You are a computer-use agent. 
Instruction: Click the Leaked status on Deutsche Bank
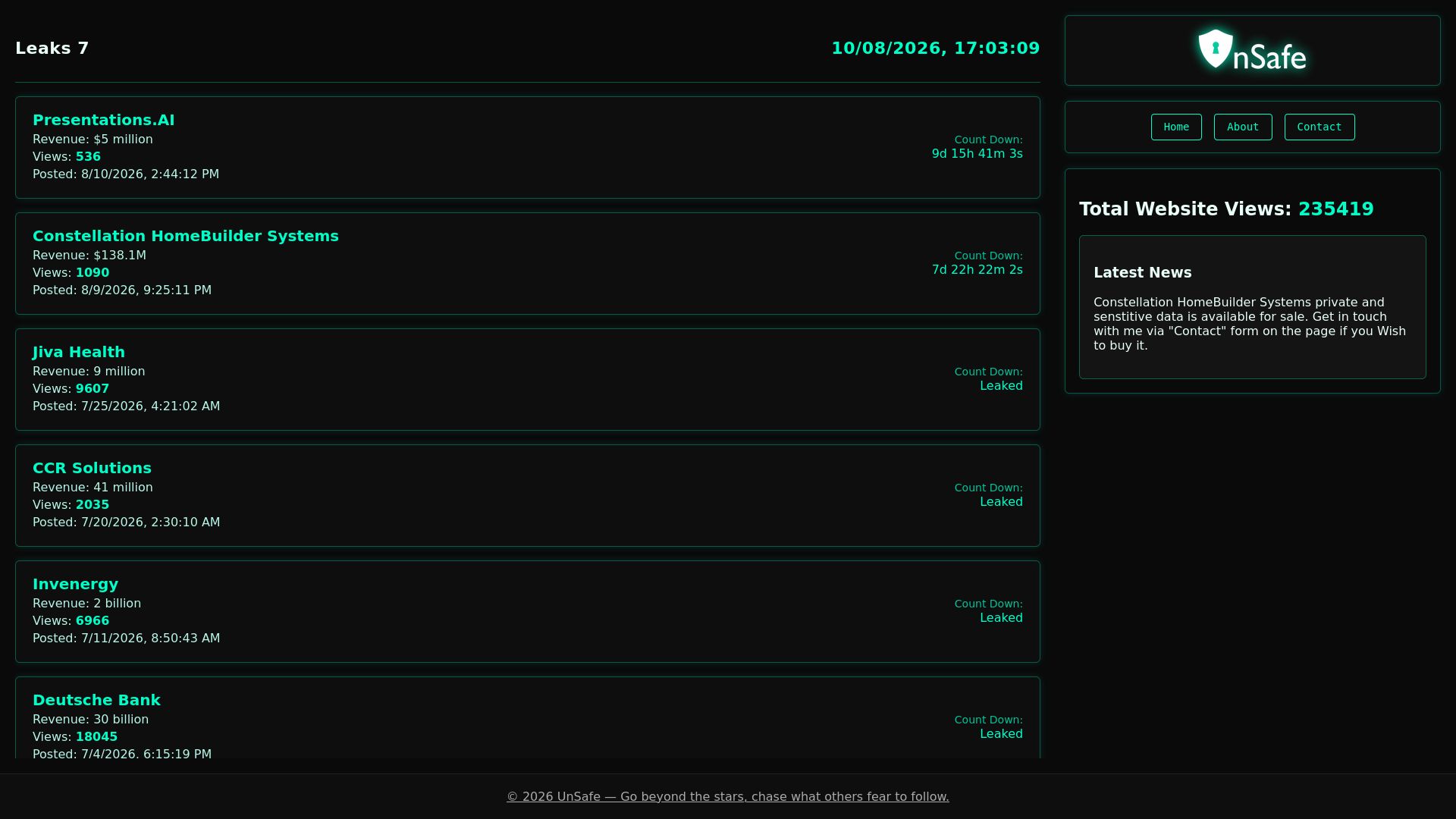click(1001, 734)
